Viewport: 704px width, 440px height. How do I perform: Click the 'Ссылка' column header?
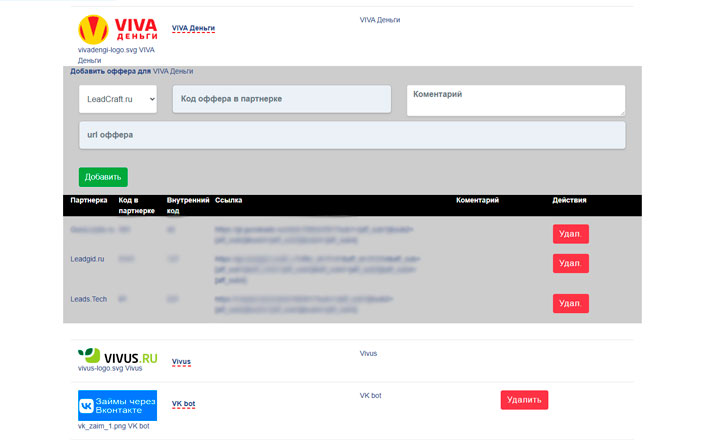point(229,200)
